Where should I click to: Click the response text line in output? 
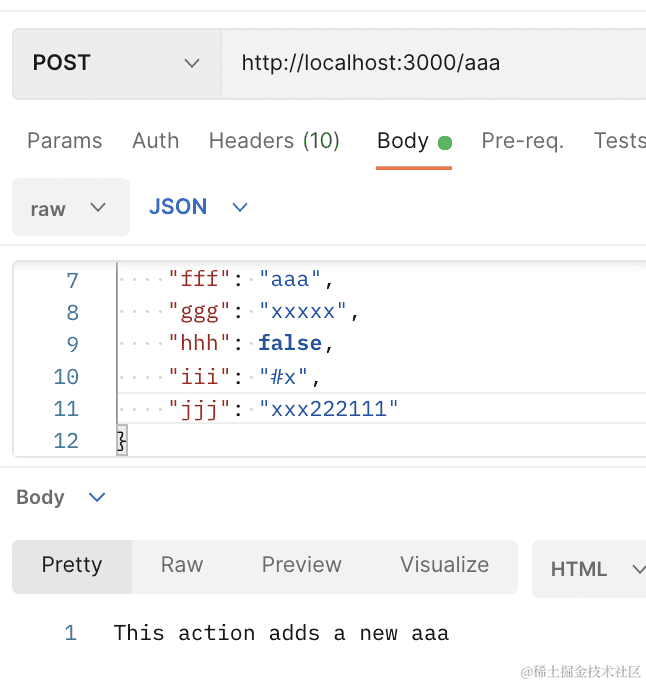click(x=281, y=633)
